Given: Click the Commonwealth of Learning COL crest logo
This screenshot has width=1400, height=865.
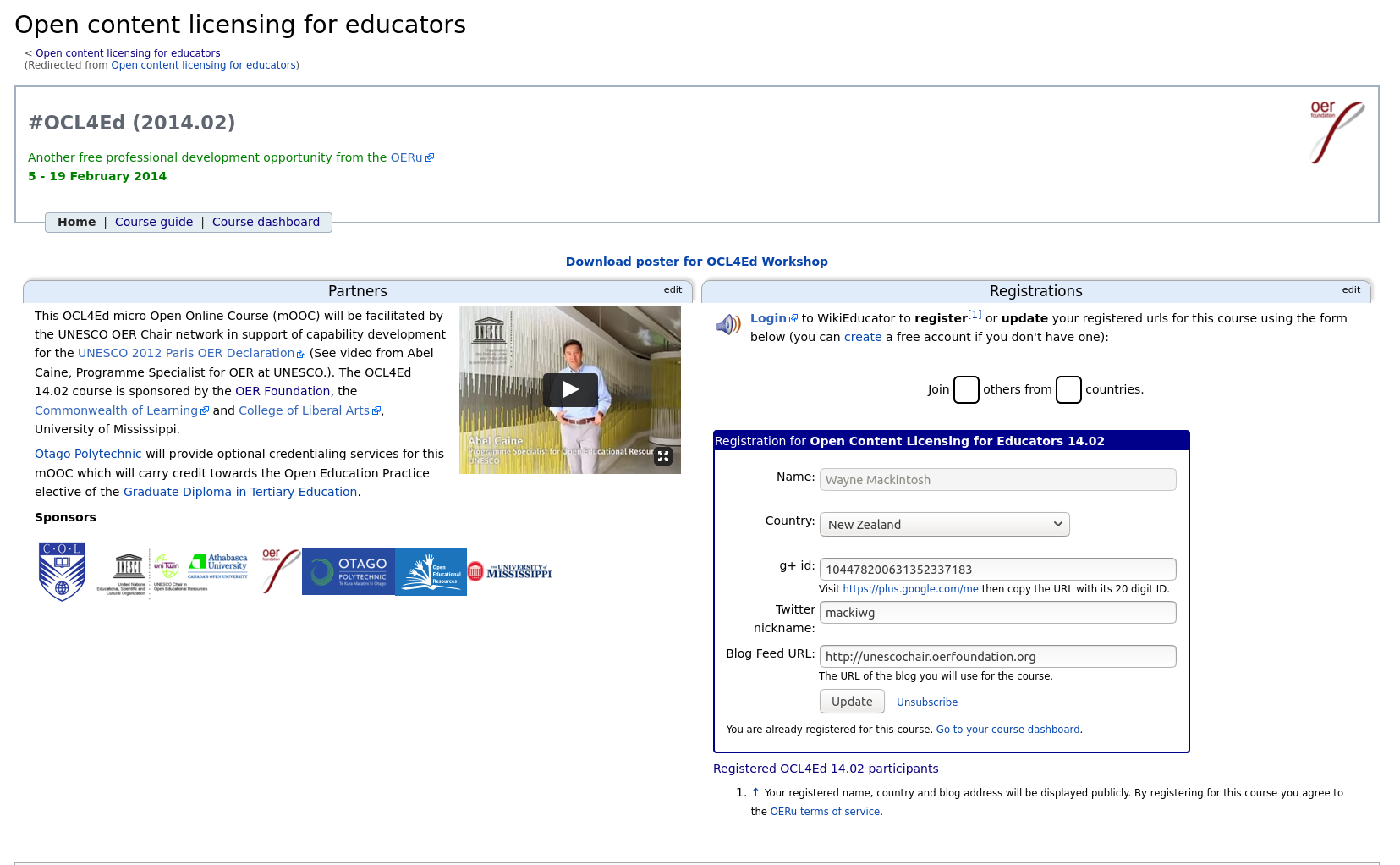Looking at the screenshot, I should pos(62,571).
